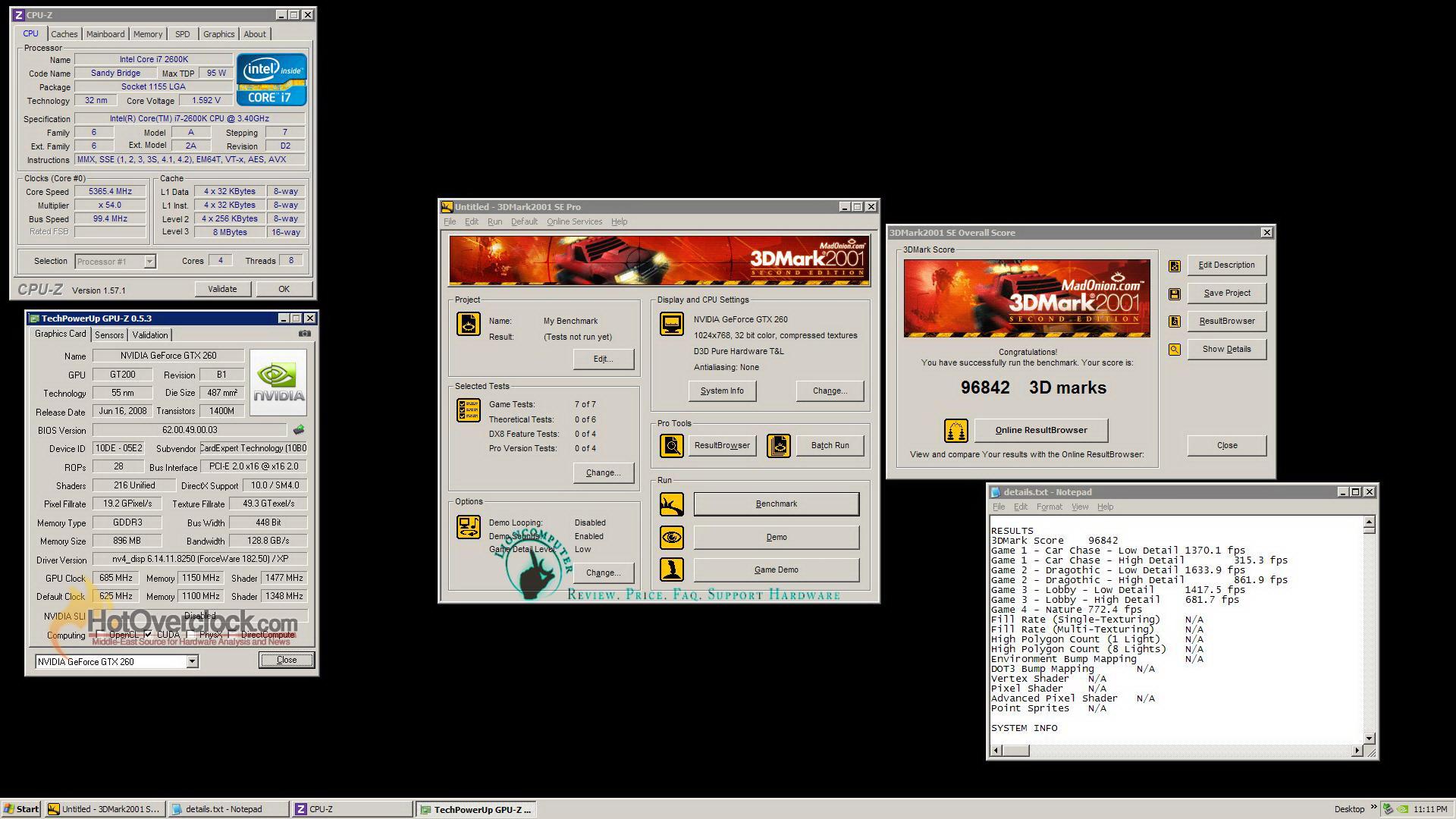
Task: Click the ResultBrowser magnifier icon in Pro Tools
Action: coord(671,445)
